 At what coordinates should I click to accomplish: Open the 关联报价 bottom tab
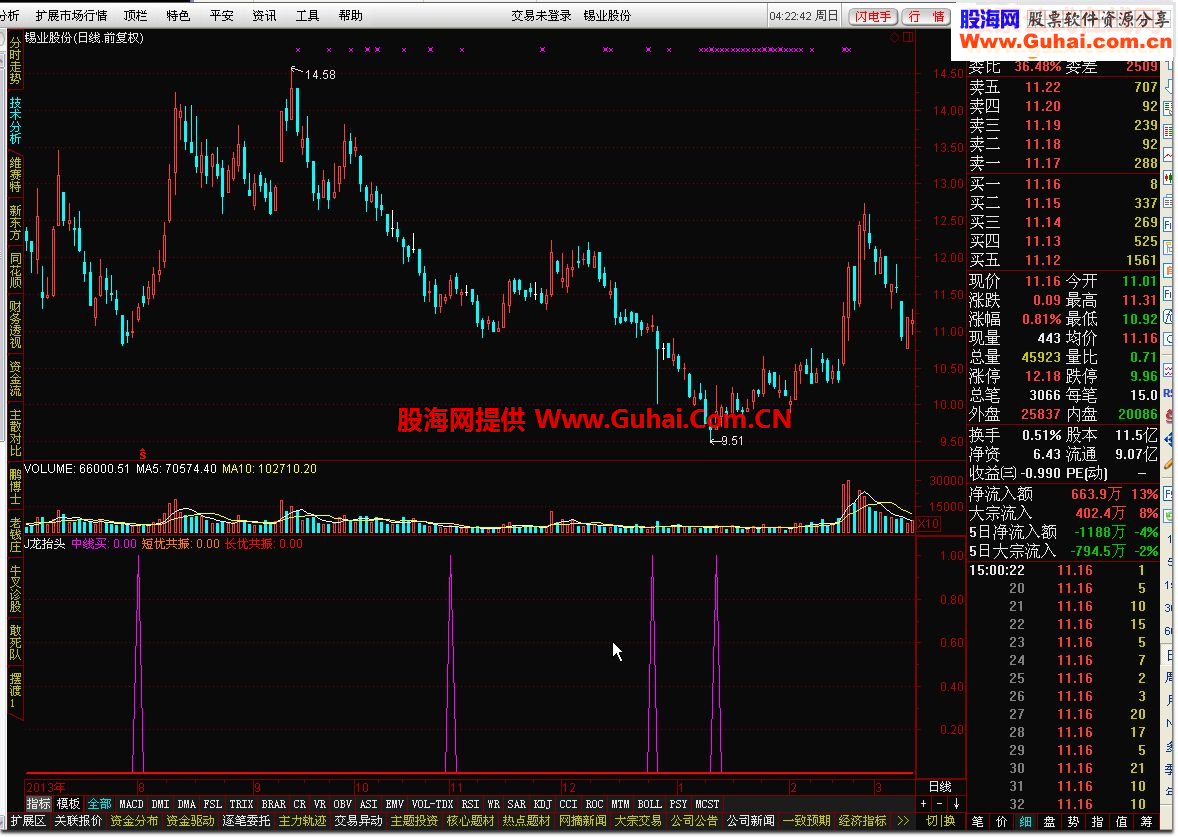(78, 821)
